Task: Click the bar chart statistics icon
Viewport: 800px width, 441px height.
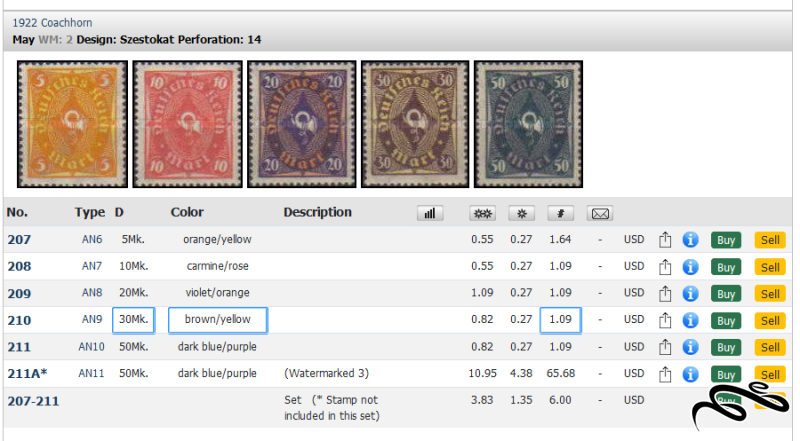Action: tap(430, 213)
